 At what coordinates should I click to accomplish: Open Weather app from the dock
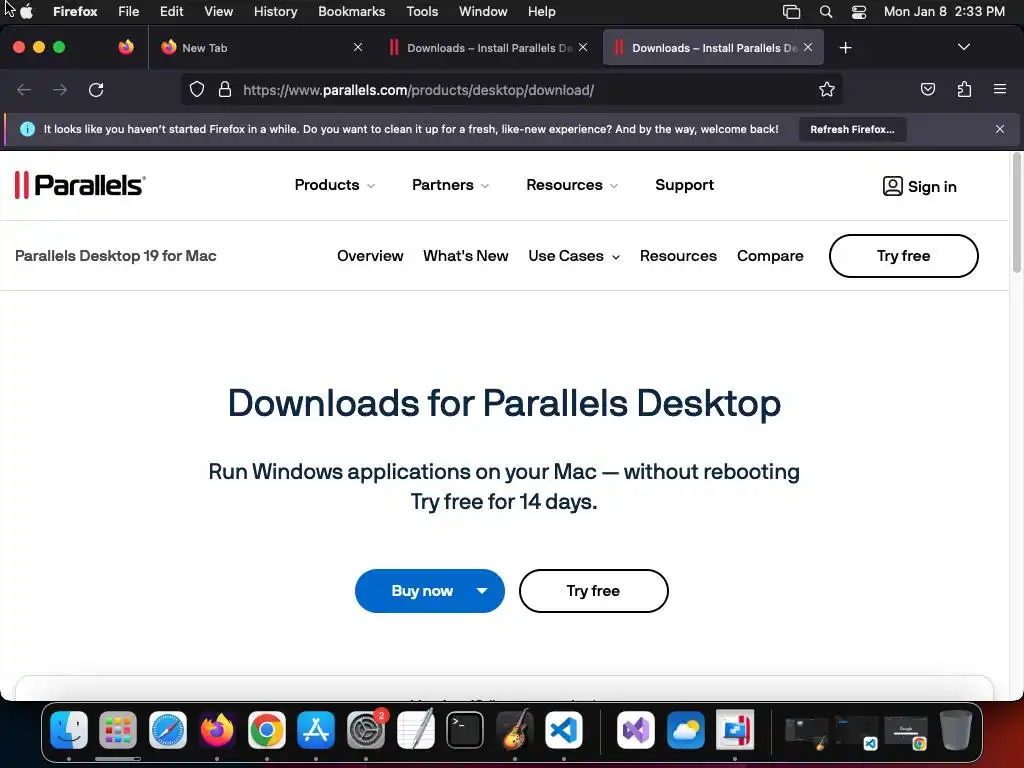[685, 729]
